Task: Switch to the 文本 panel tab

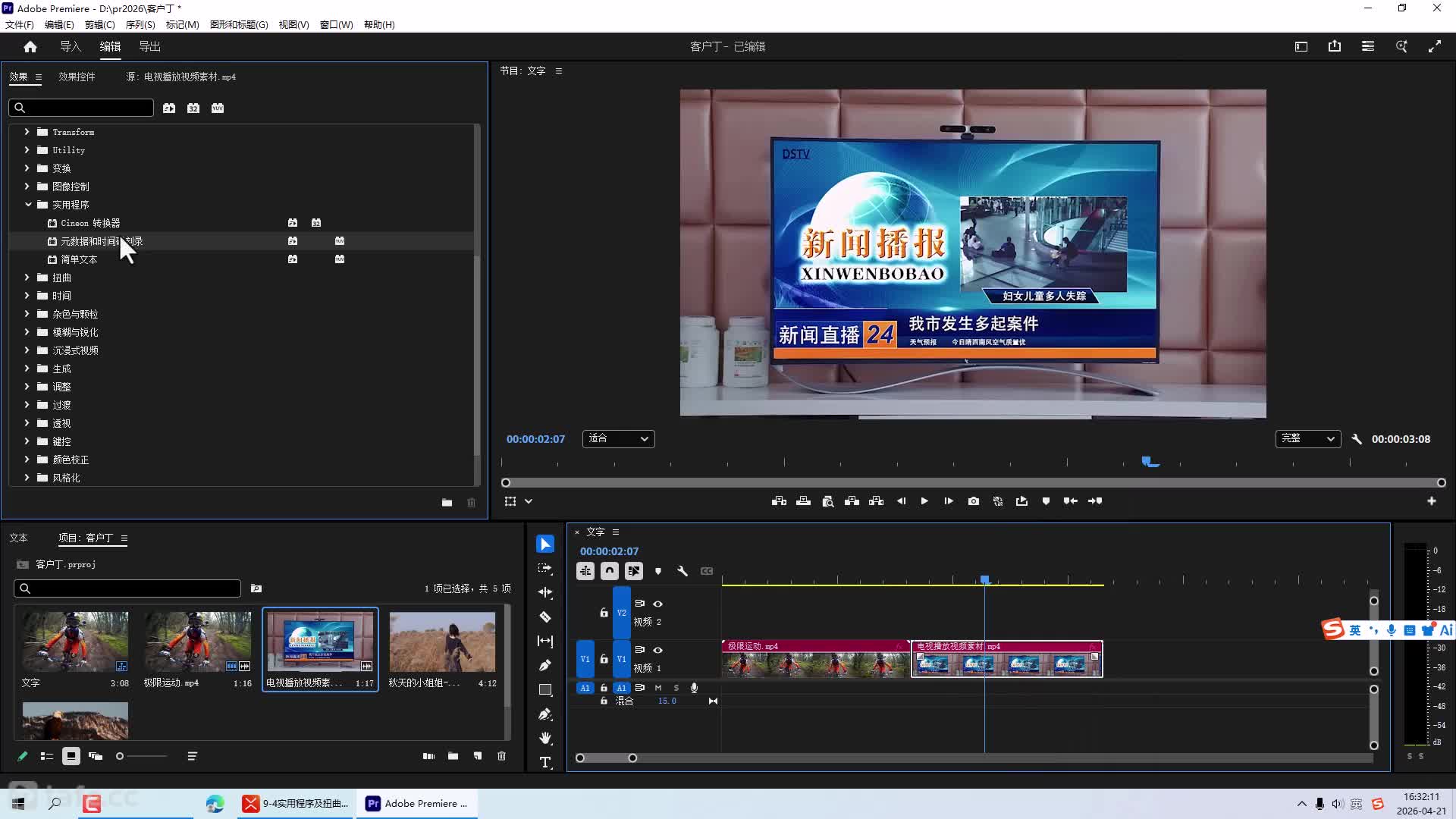Action: pyautogui.click(x=18, y=538)
